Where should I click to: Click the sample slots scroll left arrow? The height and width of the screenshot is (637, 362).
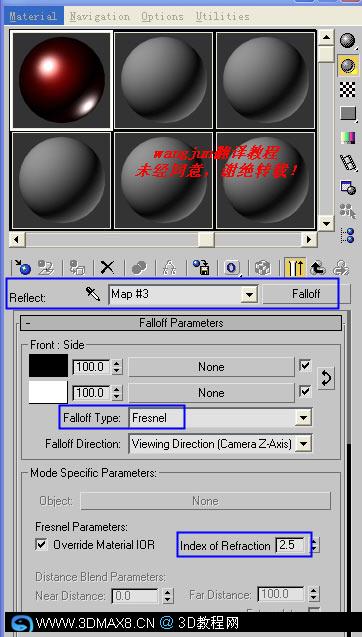tap(17, 239)
